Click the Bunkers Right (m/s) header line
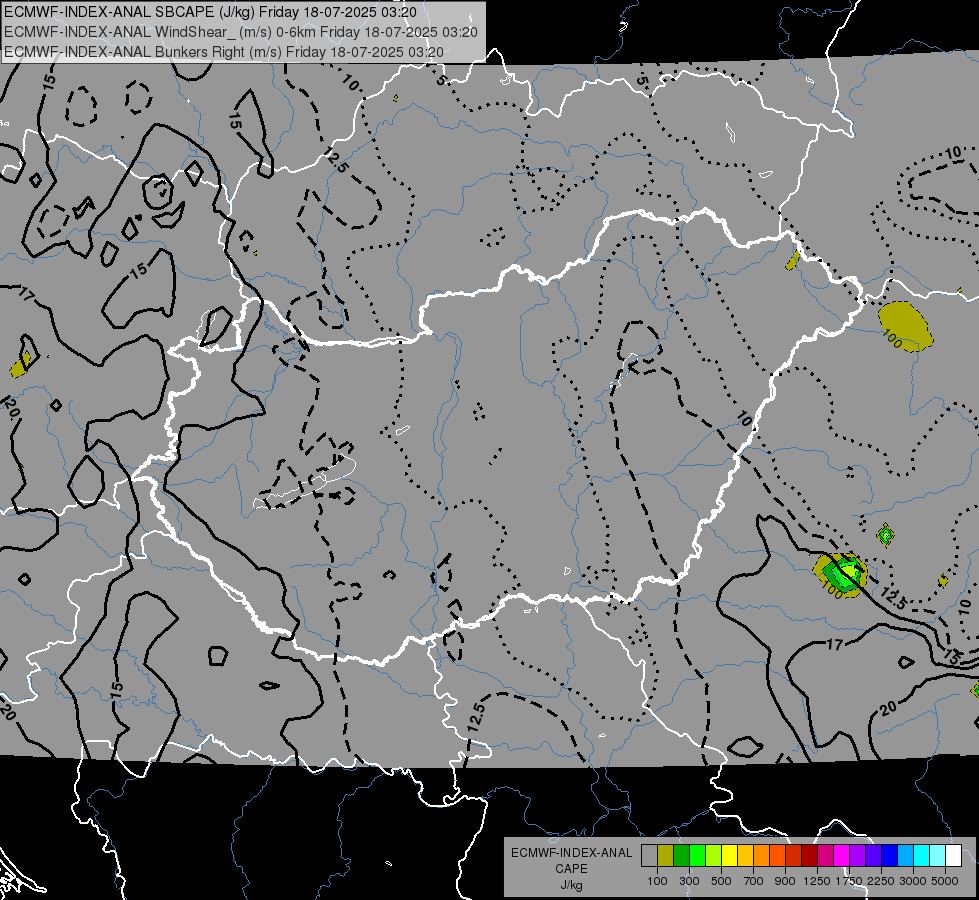The height and width of the screenshot is (900, 979). point(224,52)
